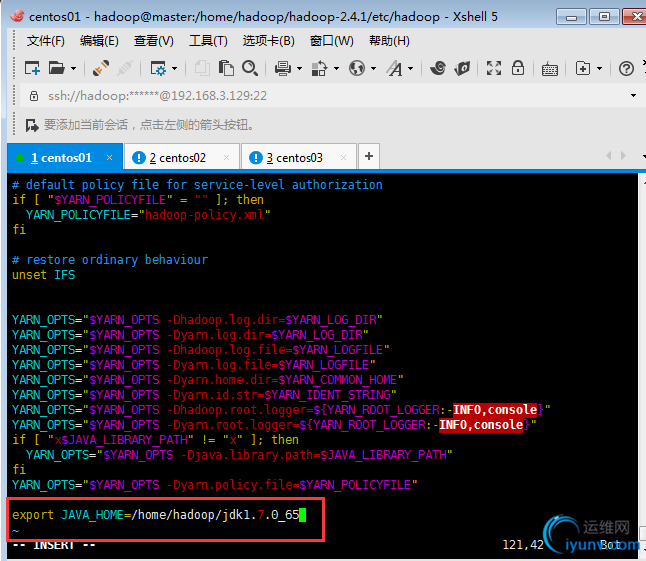This screenshot has width=646, height=561.
Task: Expand the Encoding globe dropdown arrow
Action: (x=373, y=68)
